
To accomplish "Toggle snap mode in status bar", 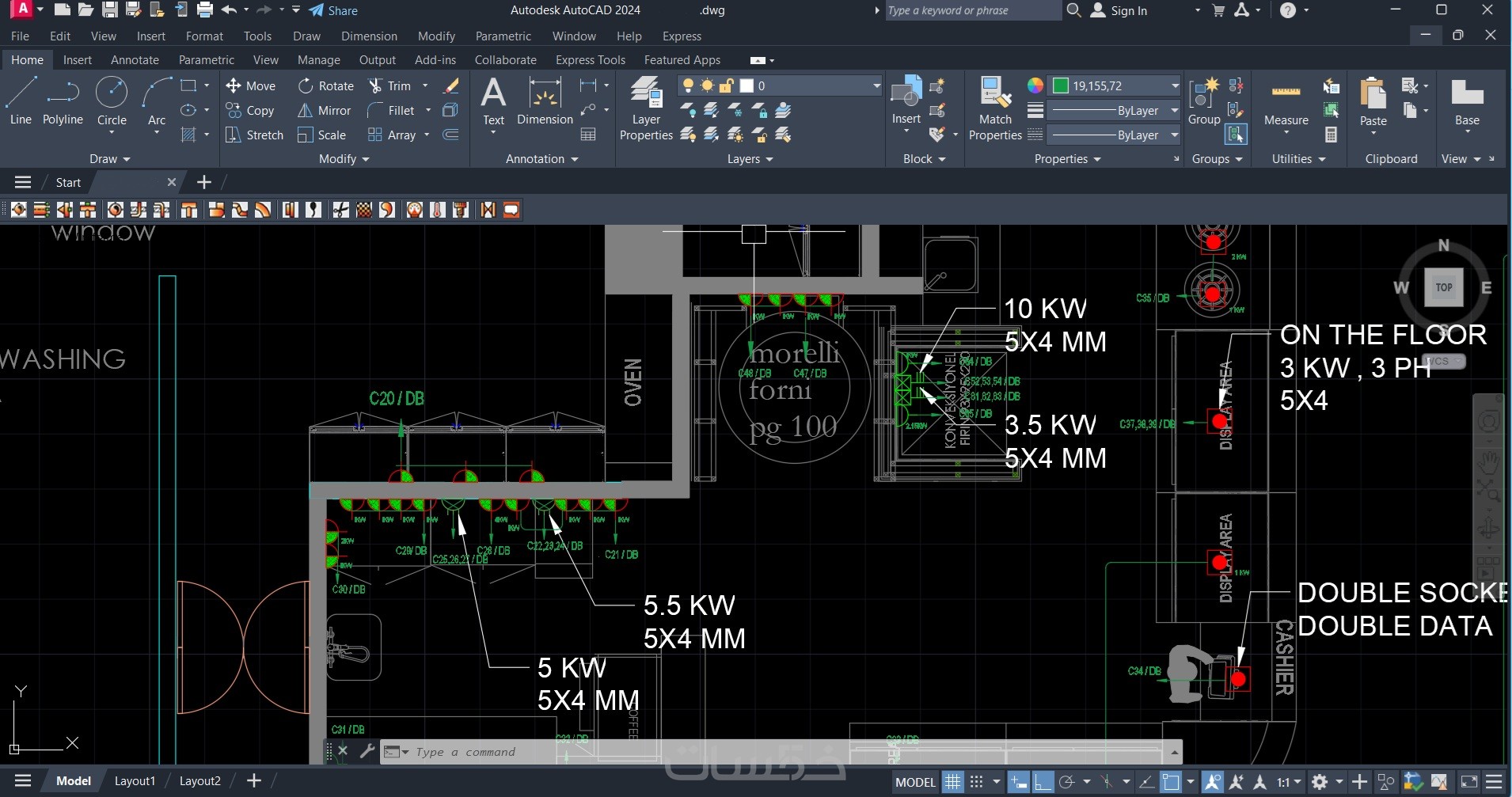I will click(x=977, y=782).
